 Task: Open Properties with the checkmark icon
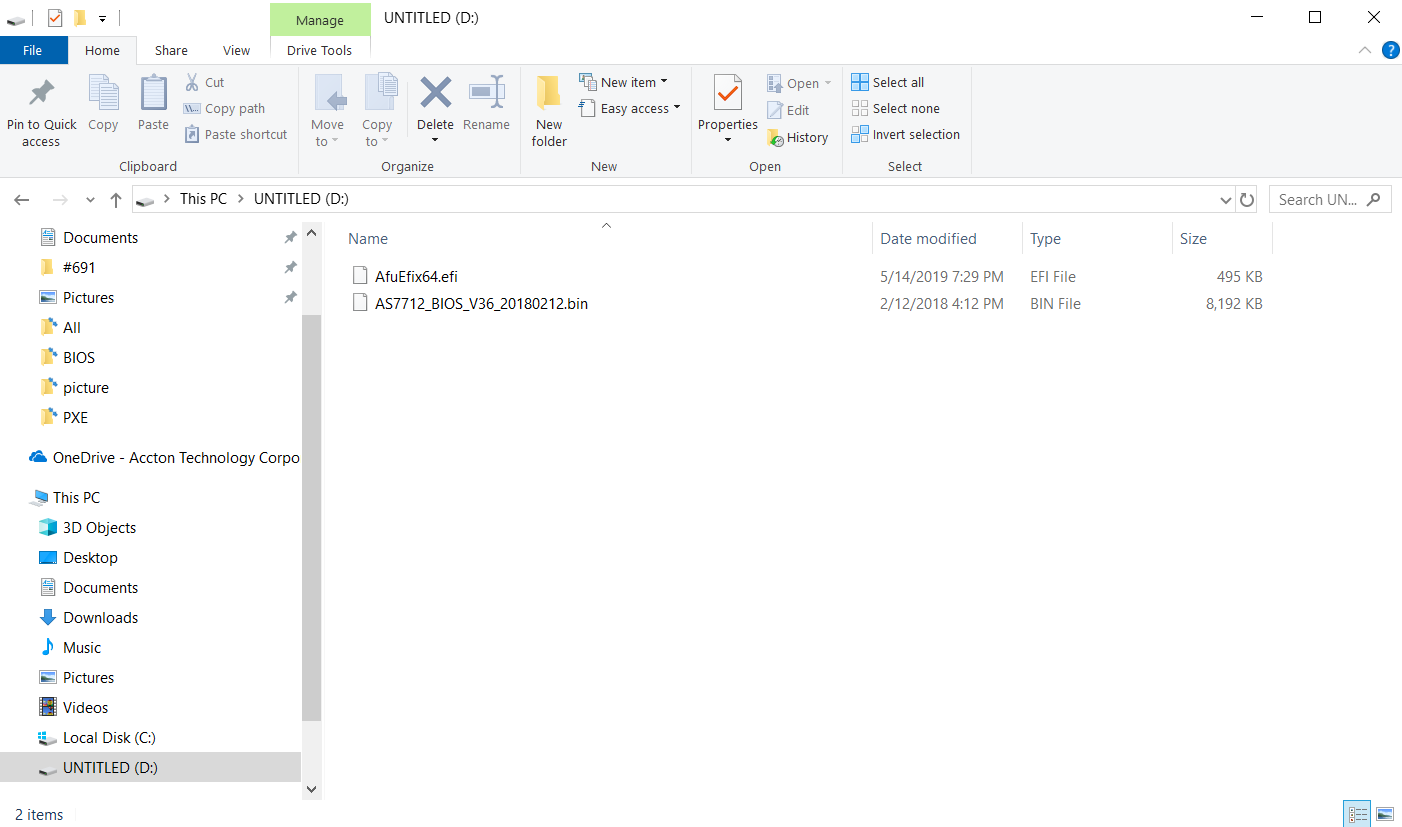[x=728, y=94]
